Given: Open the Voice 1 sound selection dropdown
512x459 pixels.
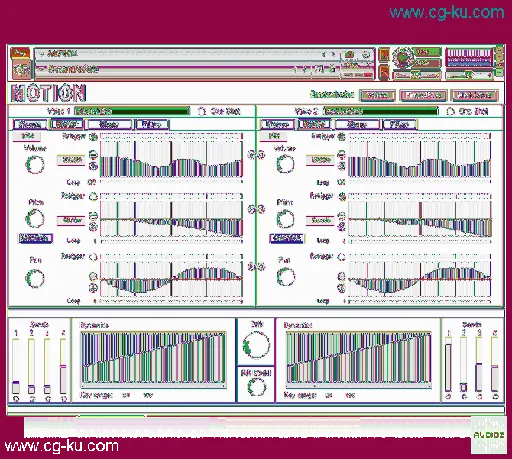Looking at the screenshot, I should point(132,111).
